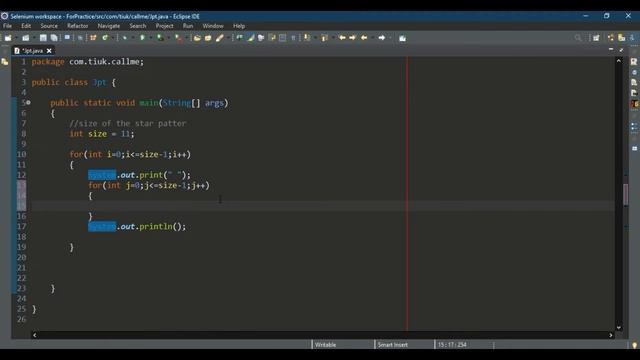Open the Help menu
Image resolution: width=640 pixels, height=360 pixels.
coord(239,26)
